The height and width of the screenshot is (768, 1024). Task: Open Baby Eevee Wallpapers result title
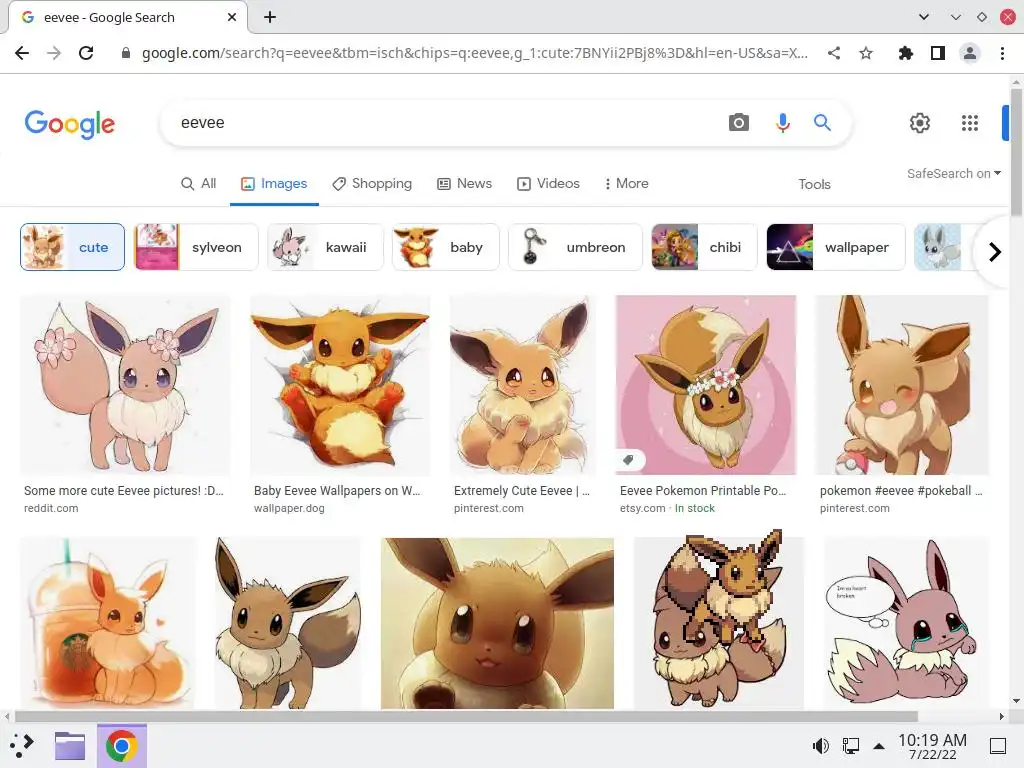click(x=337, y=490)
